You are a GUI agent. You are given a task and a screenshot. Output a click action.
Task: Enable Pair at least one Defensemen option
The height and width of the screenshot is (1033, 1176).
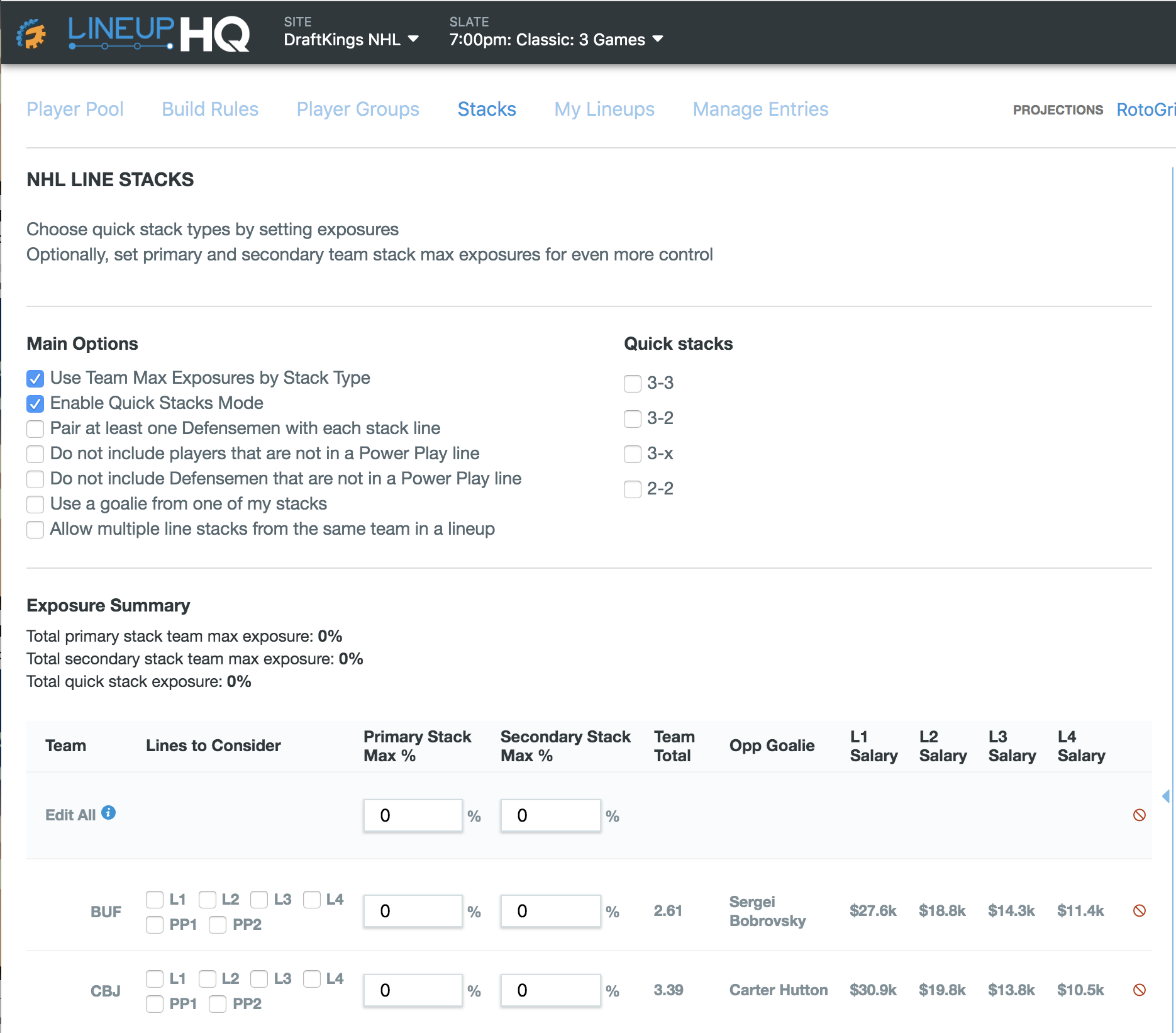pyautogui.click(x=35, y=429)
